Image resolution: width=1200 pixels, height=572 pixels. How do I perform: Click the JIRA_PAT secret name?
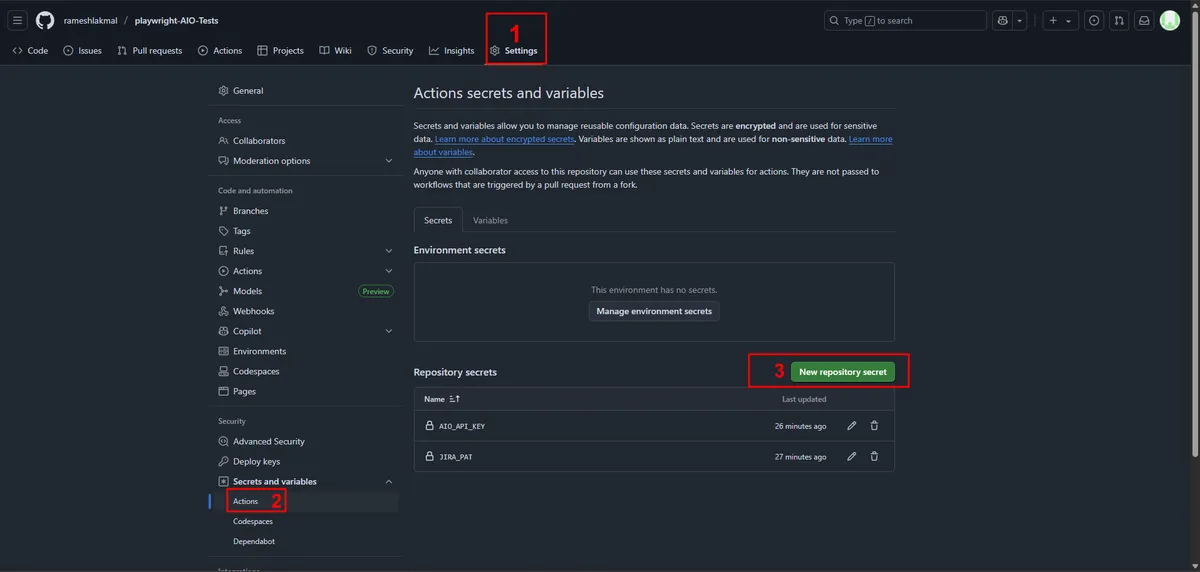point(455,456)
